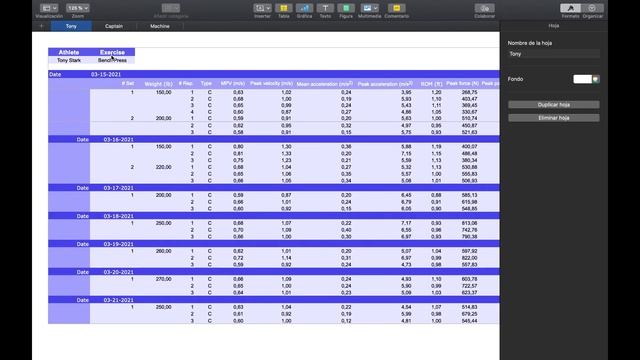The image size is (640, 360).
Task: Insert a shape with the Figura icon
Action: pyautogui.click(x=346, y=8)
